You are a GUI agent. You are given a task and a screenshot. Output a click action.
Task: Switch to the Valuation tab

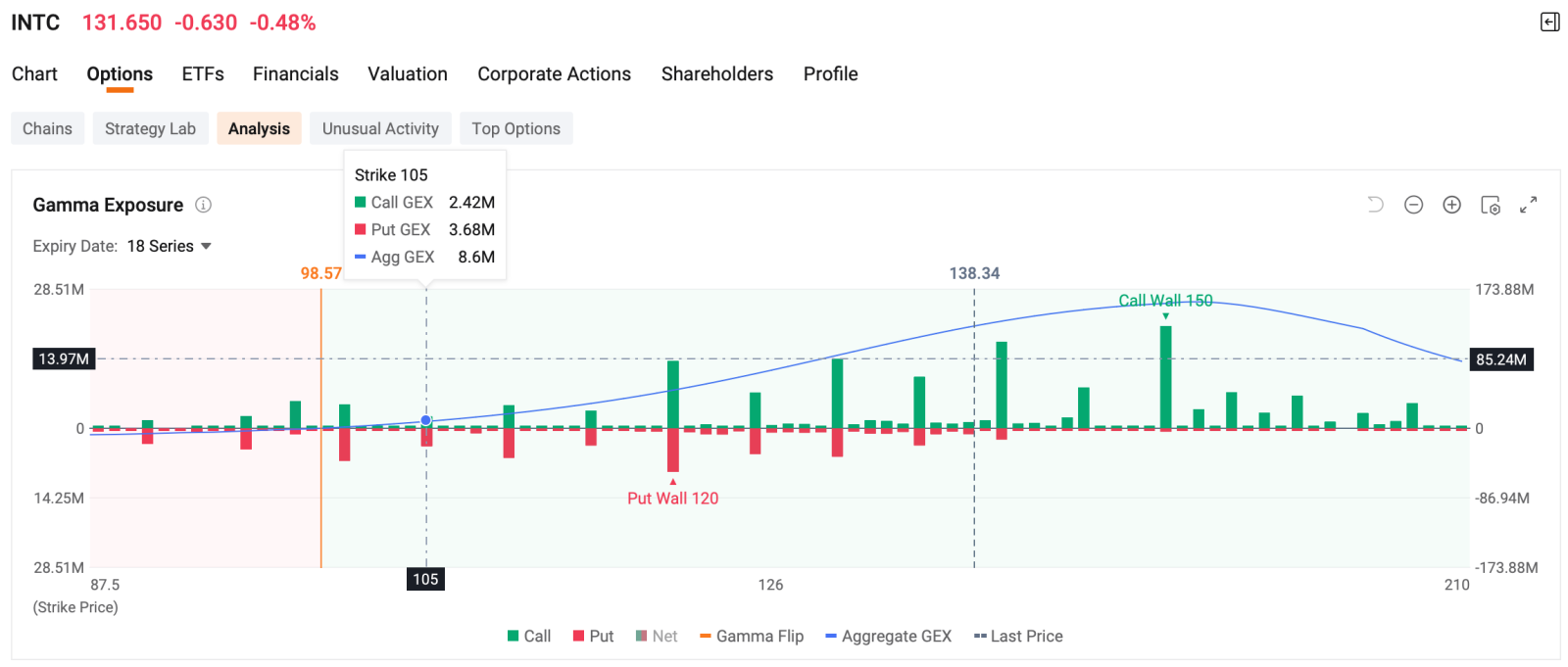[408, 74]
